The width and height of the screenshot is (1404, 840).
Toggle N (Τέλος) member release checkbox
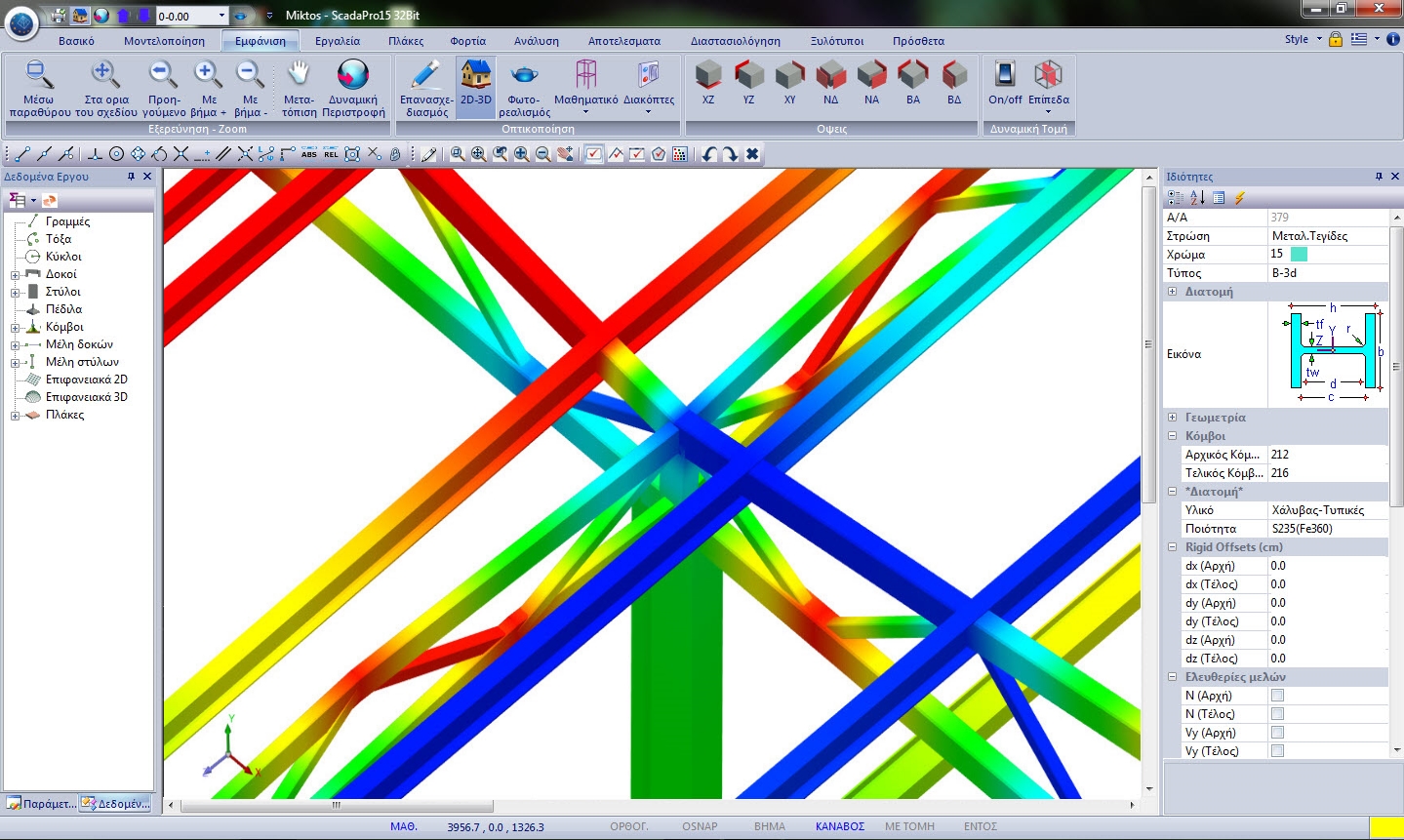pos(1277,714)
